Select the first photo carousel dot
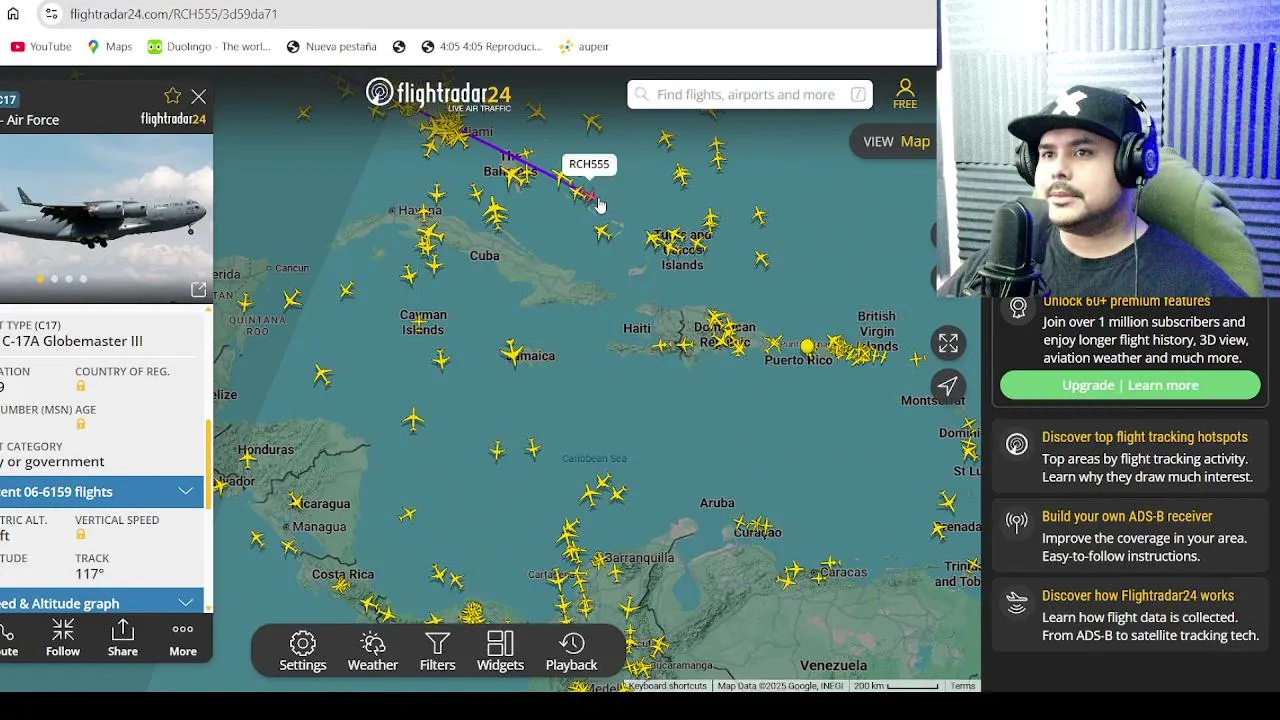Screen dimensions: 1280x720 (x=40, y=279)
